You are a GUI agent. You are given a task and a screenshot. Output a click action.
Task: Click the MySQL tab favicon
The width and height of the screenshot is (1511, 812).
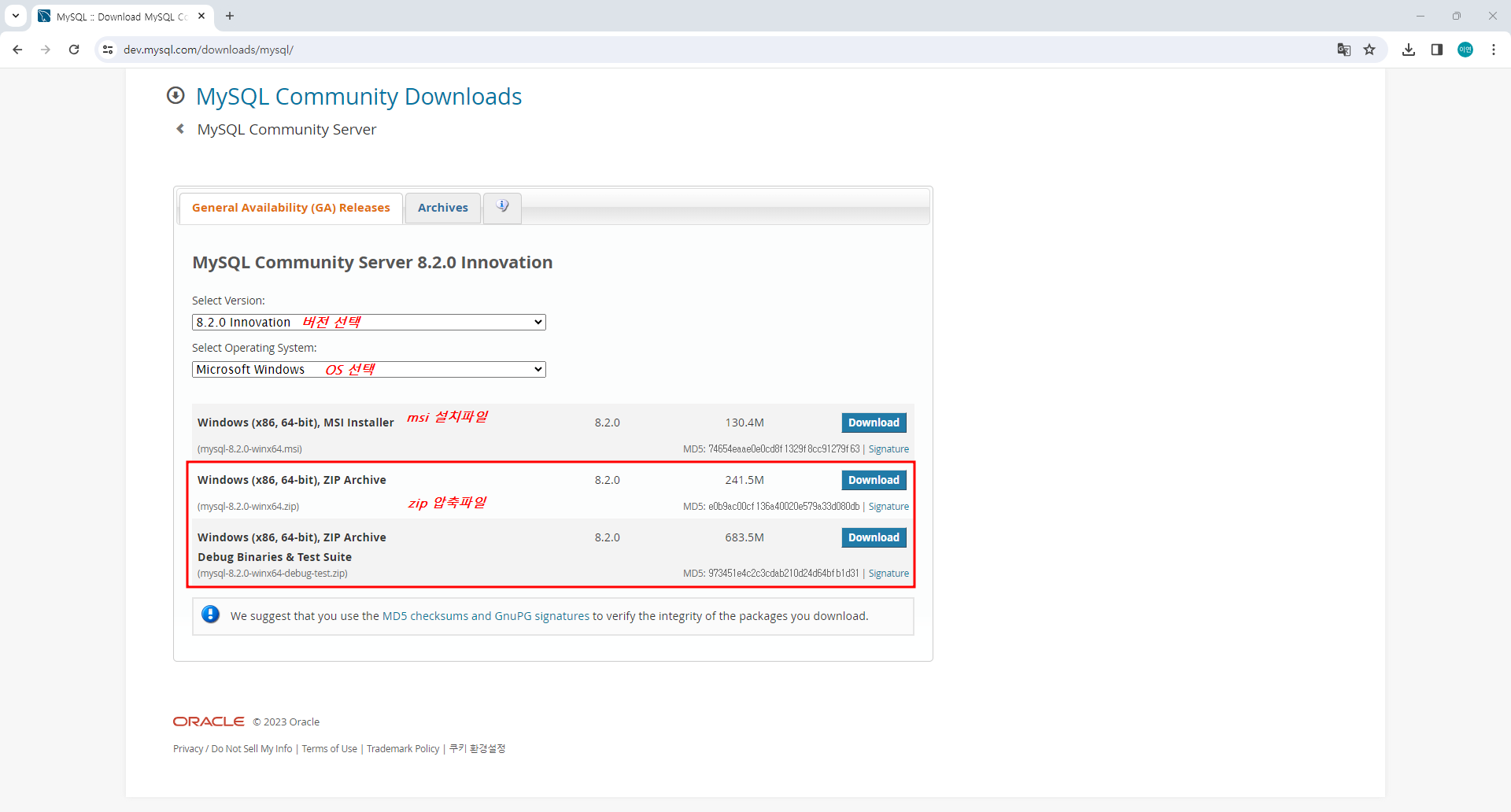[44, 16]
